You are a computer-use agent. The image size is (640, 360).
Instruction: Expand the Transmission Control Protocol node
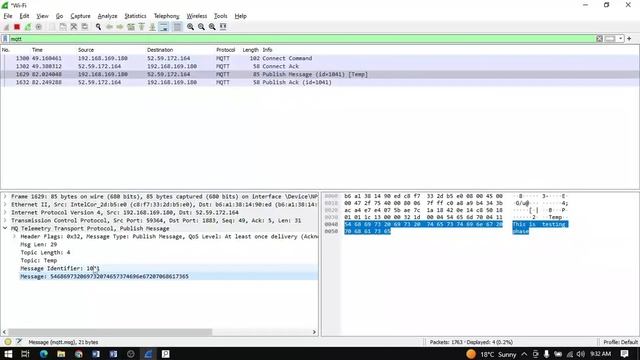5,220
